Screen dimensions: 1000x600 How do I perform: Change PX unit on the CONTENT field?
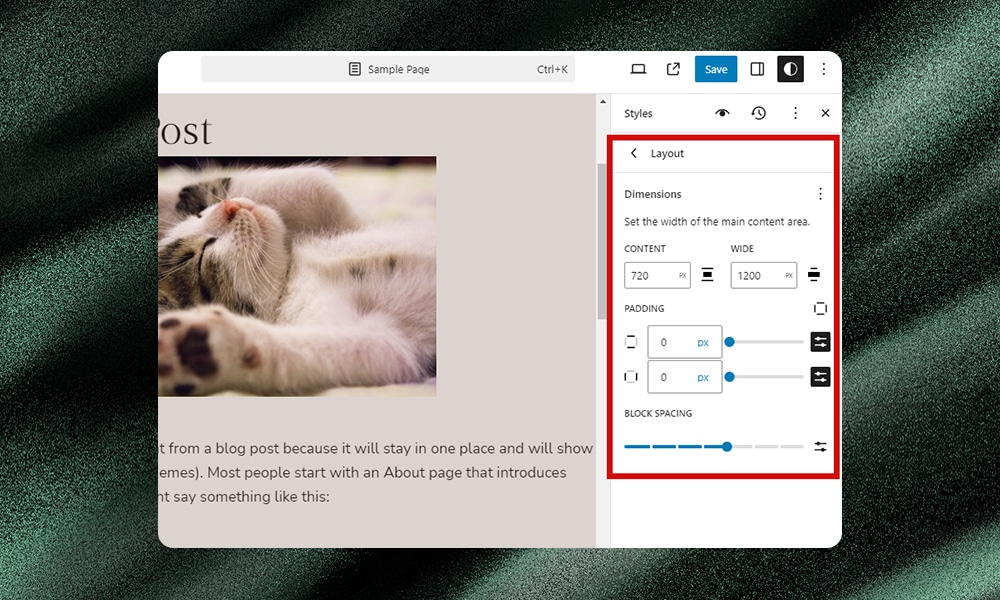681,275
